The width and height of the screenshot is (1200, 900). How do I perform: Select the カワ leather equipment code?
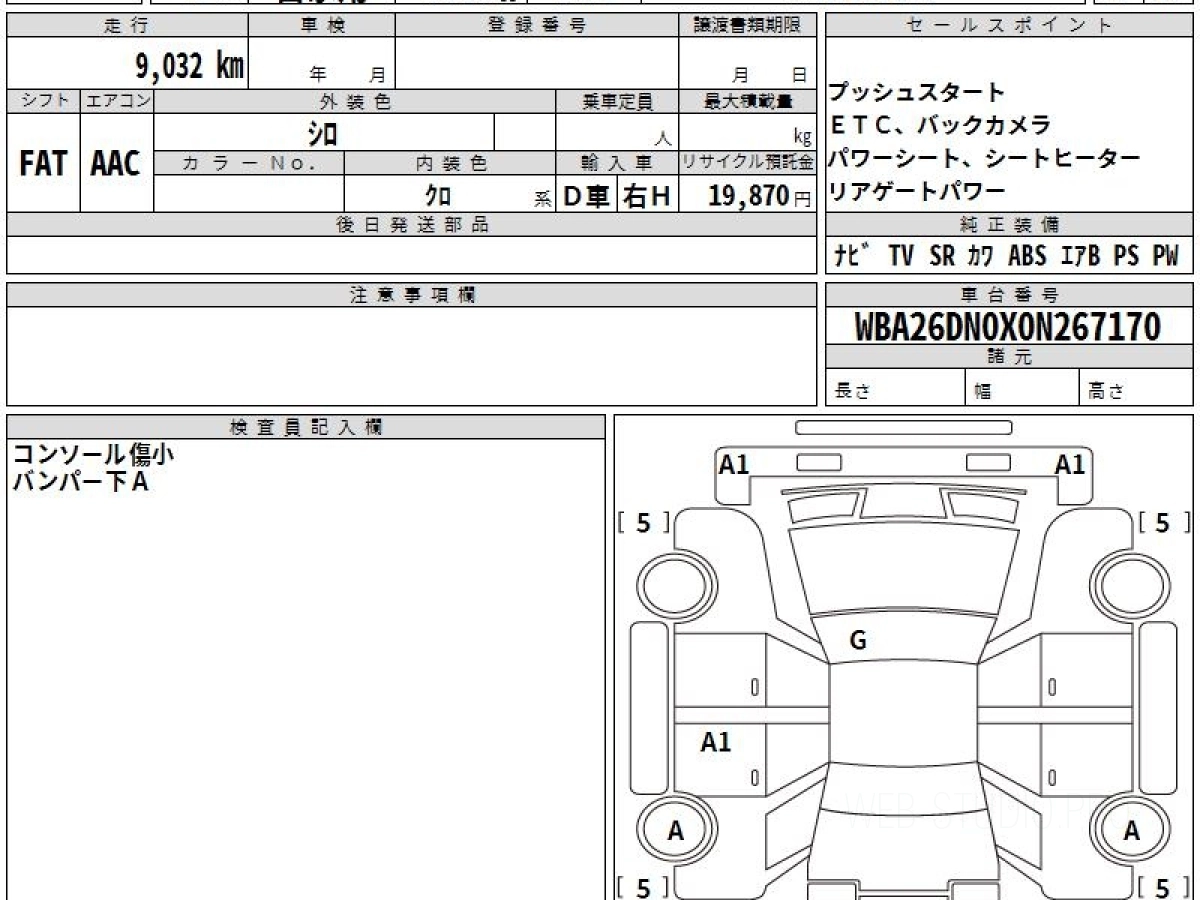pos(980,256)
